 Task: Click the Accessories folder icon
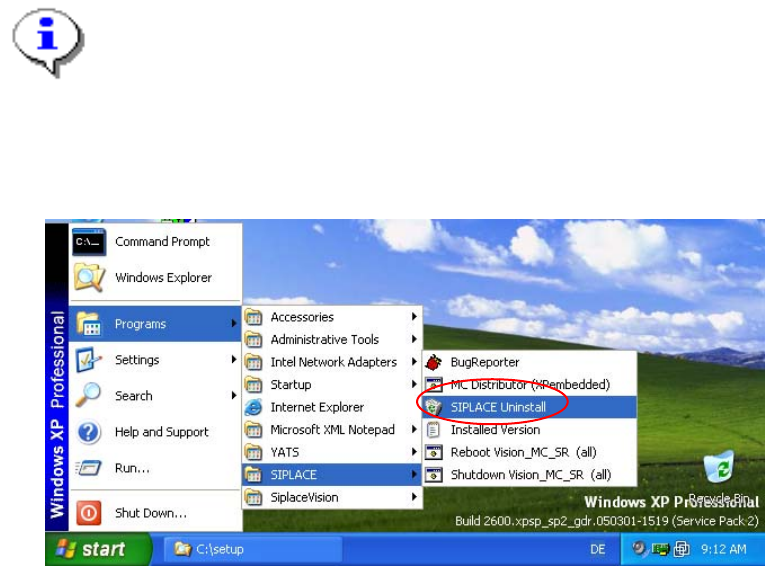(x=254, y=317)
